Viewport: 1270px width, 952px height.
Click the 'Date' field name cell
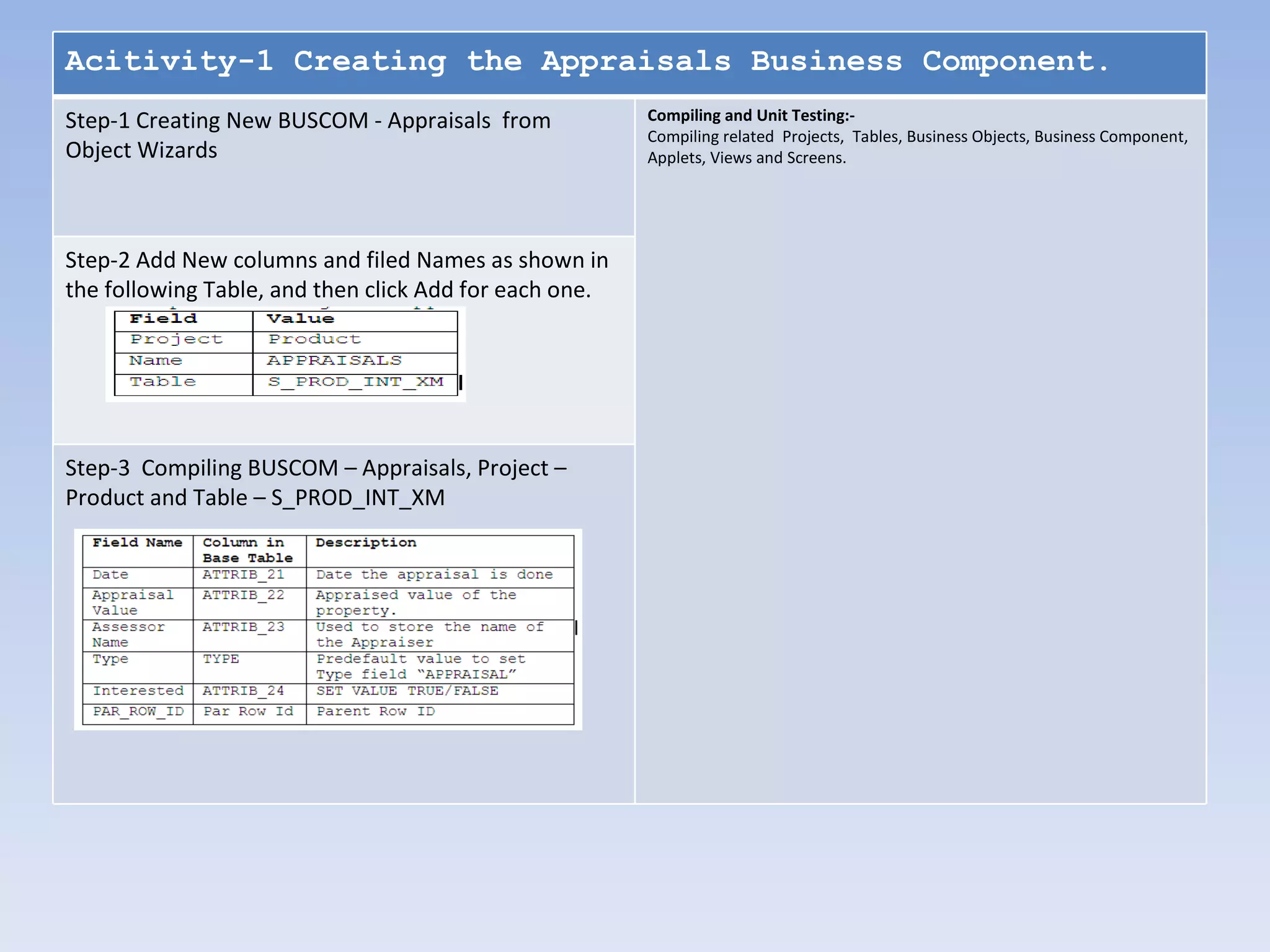(x=138, y=577)
